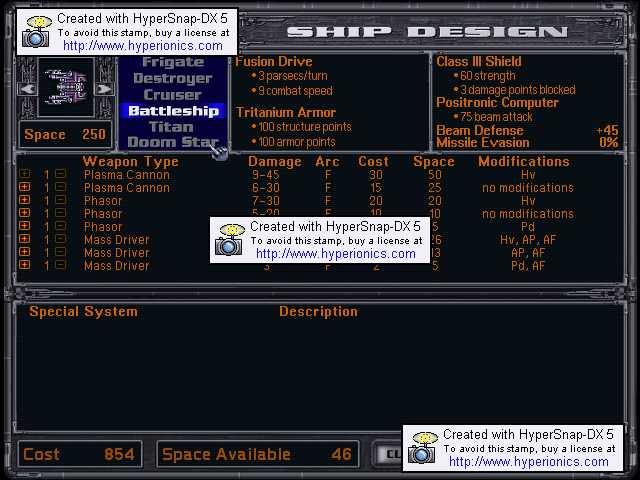Show the next ship picture with right arrow
This screenshot has height=480, width=640.
tap(104, 88)
